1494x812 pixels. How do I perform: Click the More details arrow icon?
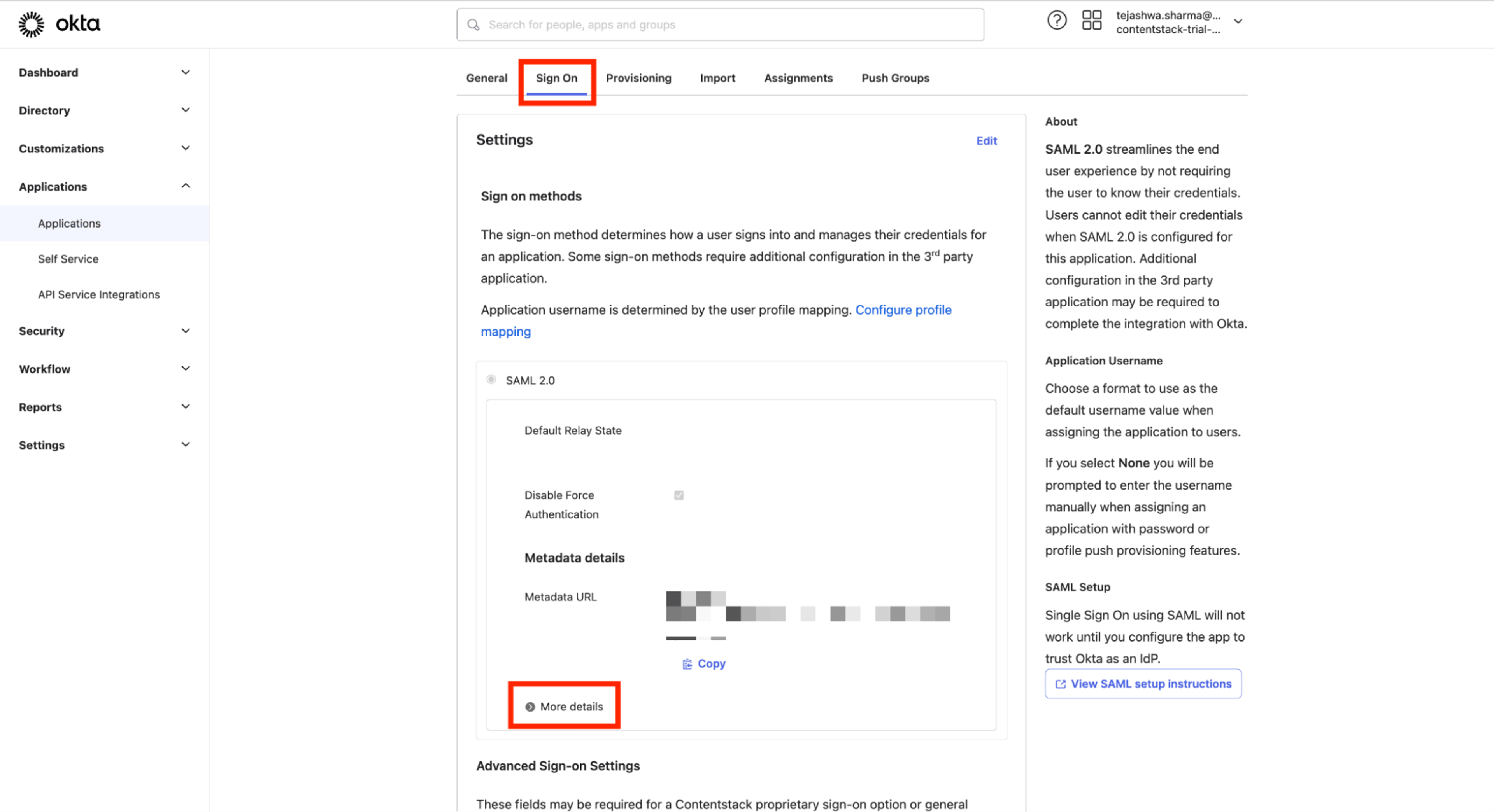(530, 707)
